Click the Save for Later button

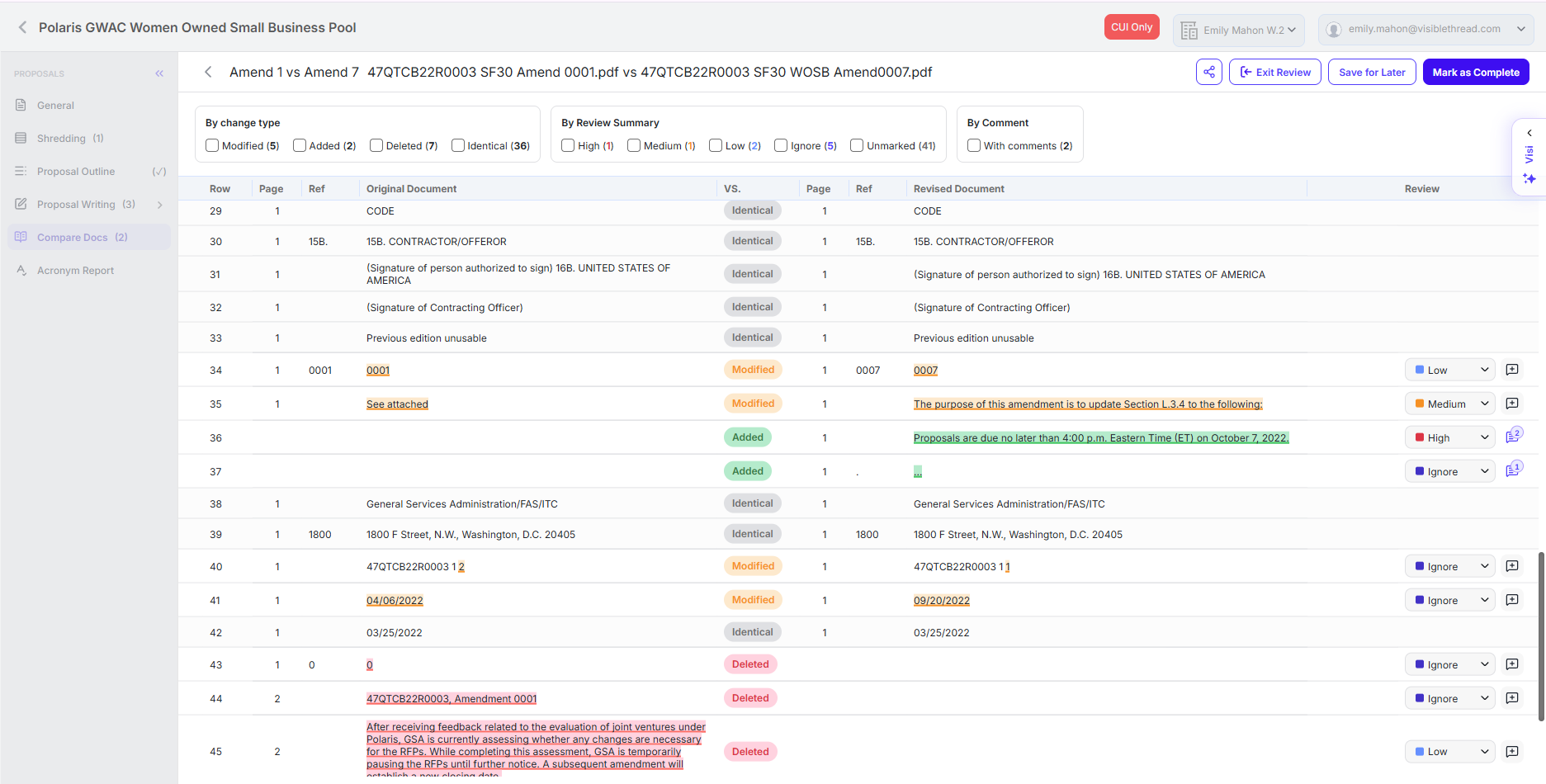(x=1372, y=72)
